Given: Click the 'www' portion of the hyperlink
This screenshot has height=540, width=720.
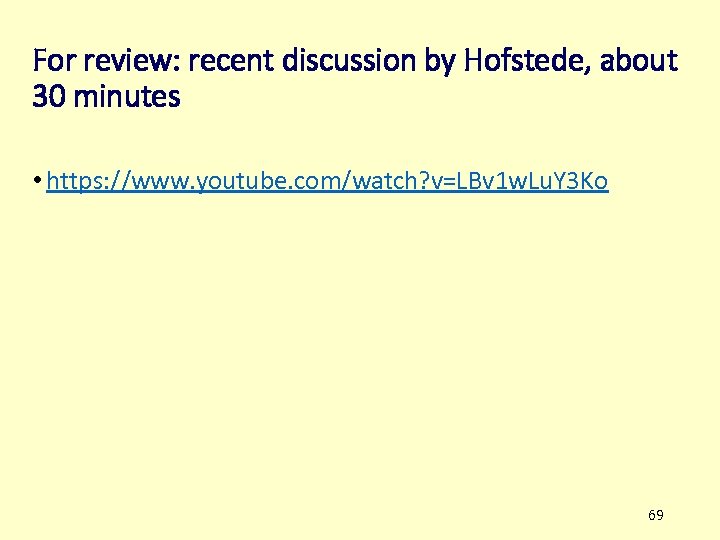Looking at the screenshot, I should [161, 183].
